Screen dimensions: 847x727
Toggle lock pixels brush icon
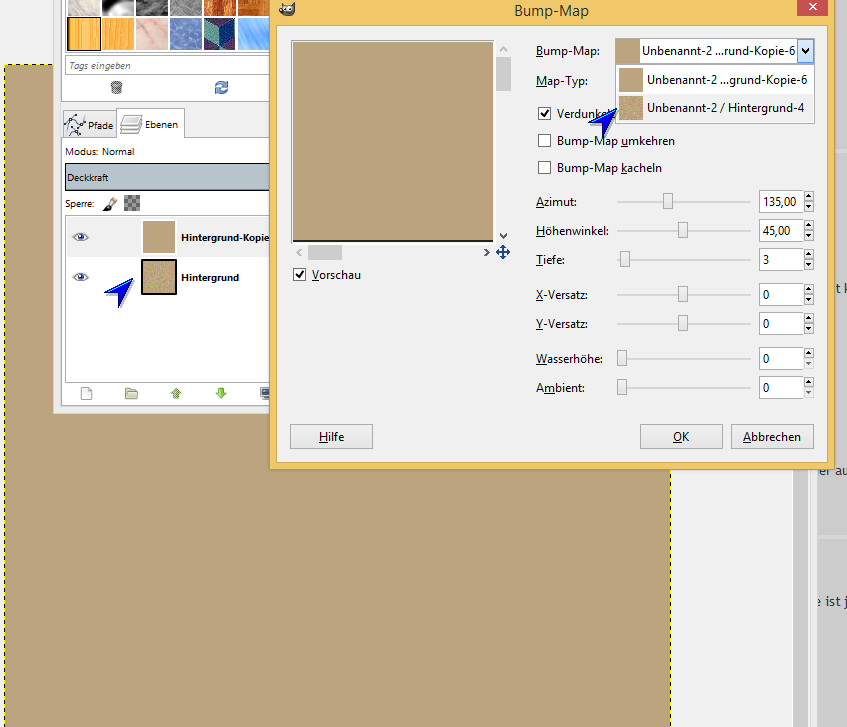pos(110,204)
